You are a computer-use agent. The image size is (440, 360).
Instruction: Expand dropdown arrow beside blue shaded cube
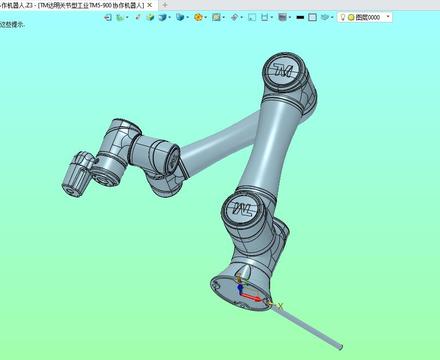[x=170, y=17]
